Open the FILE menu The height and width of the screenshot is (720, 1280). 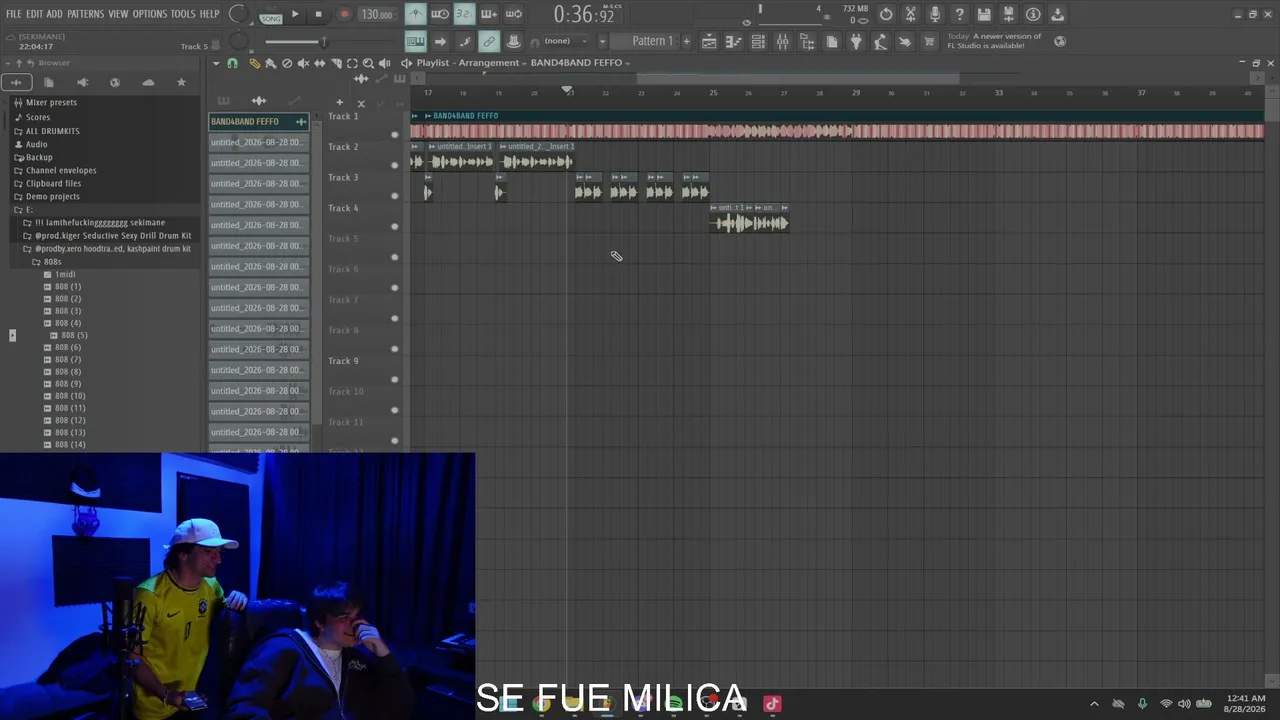tap(13, 14)
